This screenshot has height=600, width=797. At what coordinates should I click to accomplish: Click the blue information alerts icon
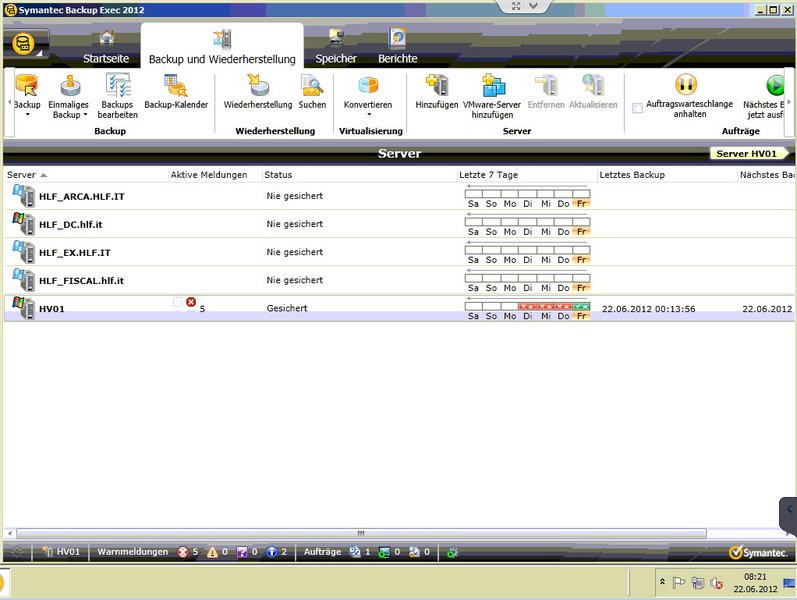272,552
